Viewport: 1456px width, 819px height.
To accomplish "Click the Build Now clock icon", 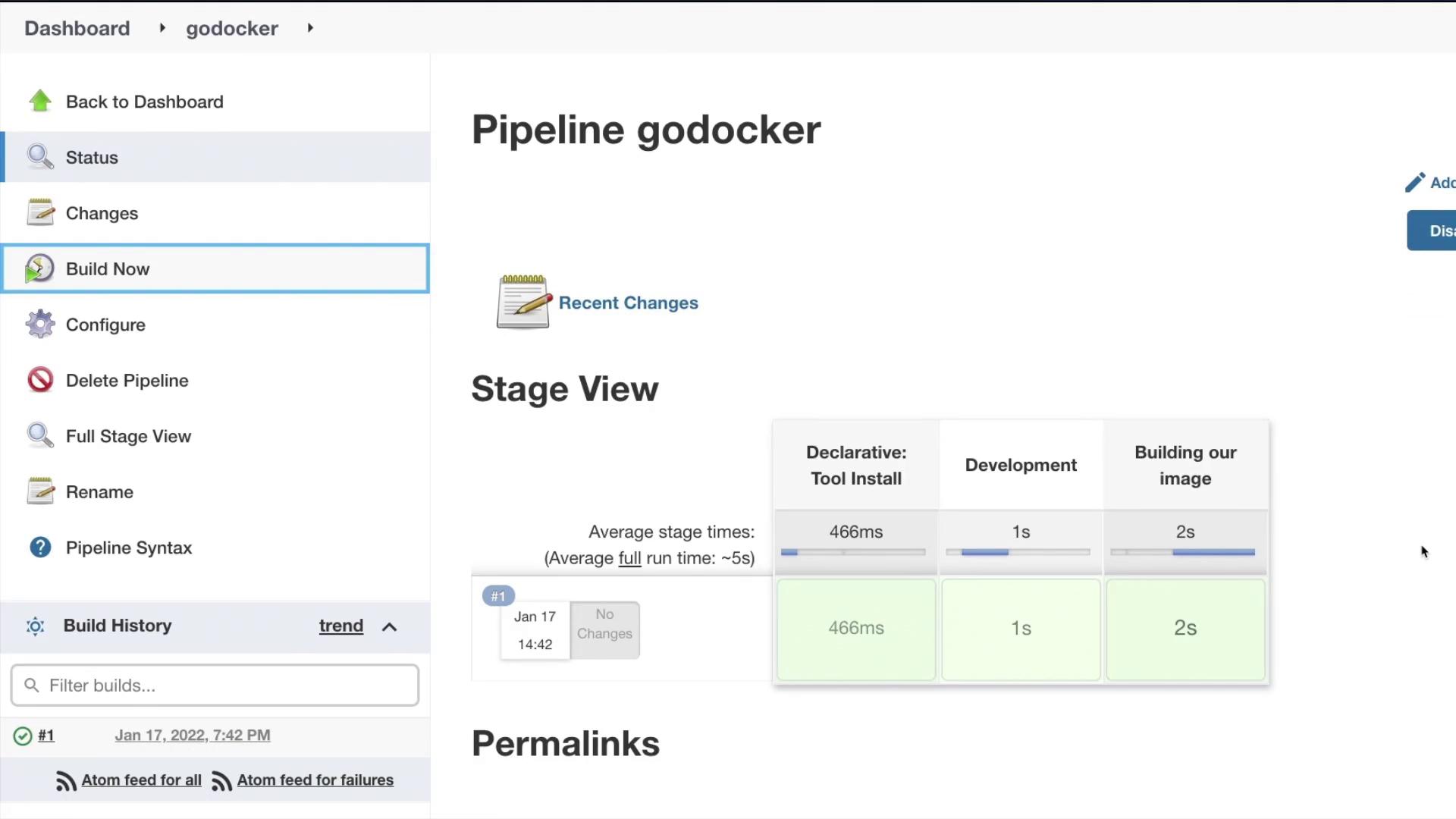I will (39, 268).
